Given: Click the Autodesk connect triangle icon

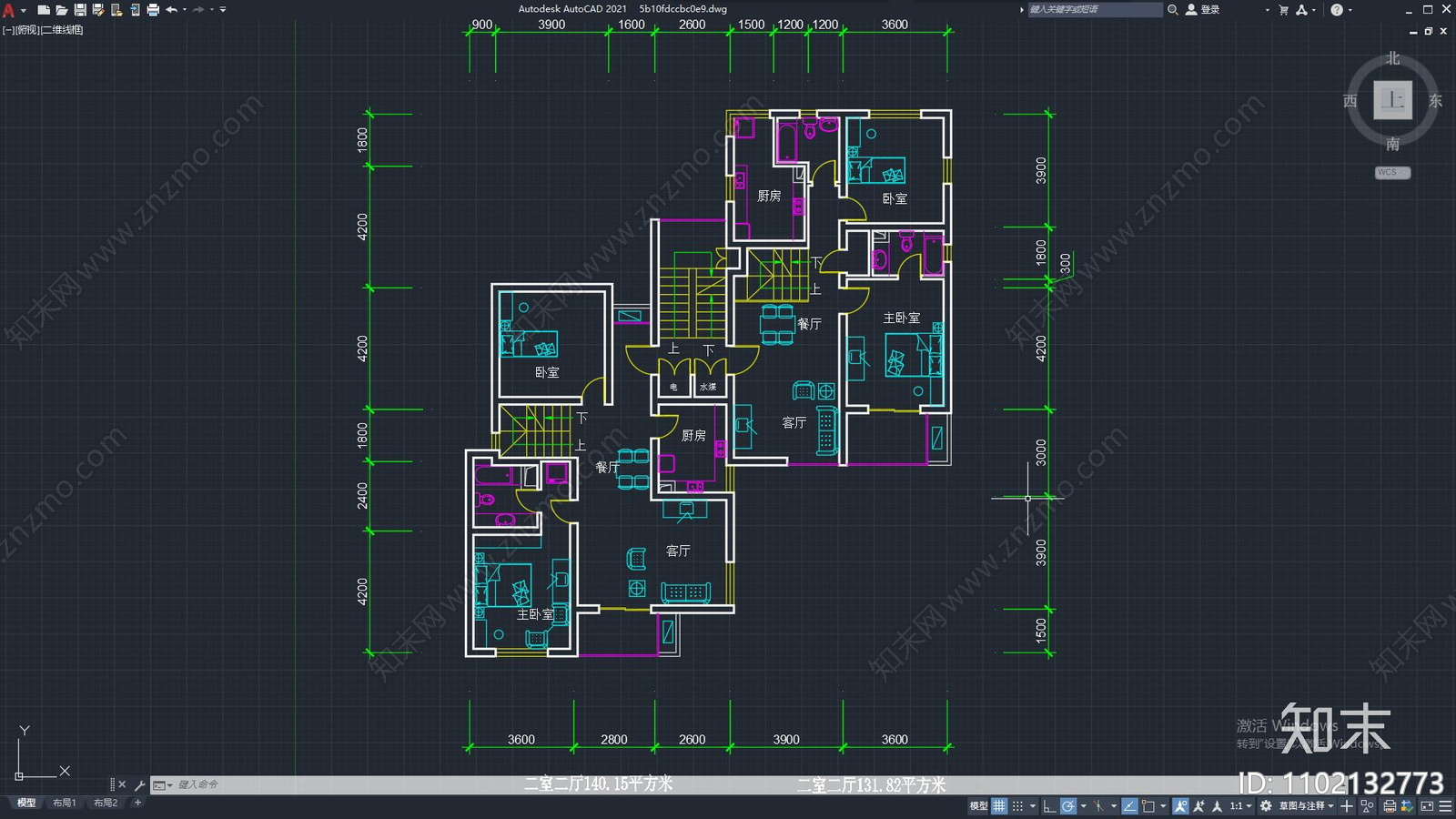Looking at the screenshot, I should pos(1302,9).
